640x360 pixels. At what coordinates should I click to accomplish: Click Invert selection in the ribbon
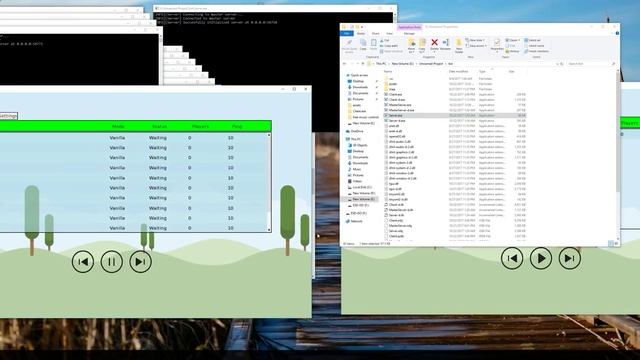click(536, 51)
